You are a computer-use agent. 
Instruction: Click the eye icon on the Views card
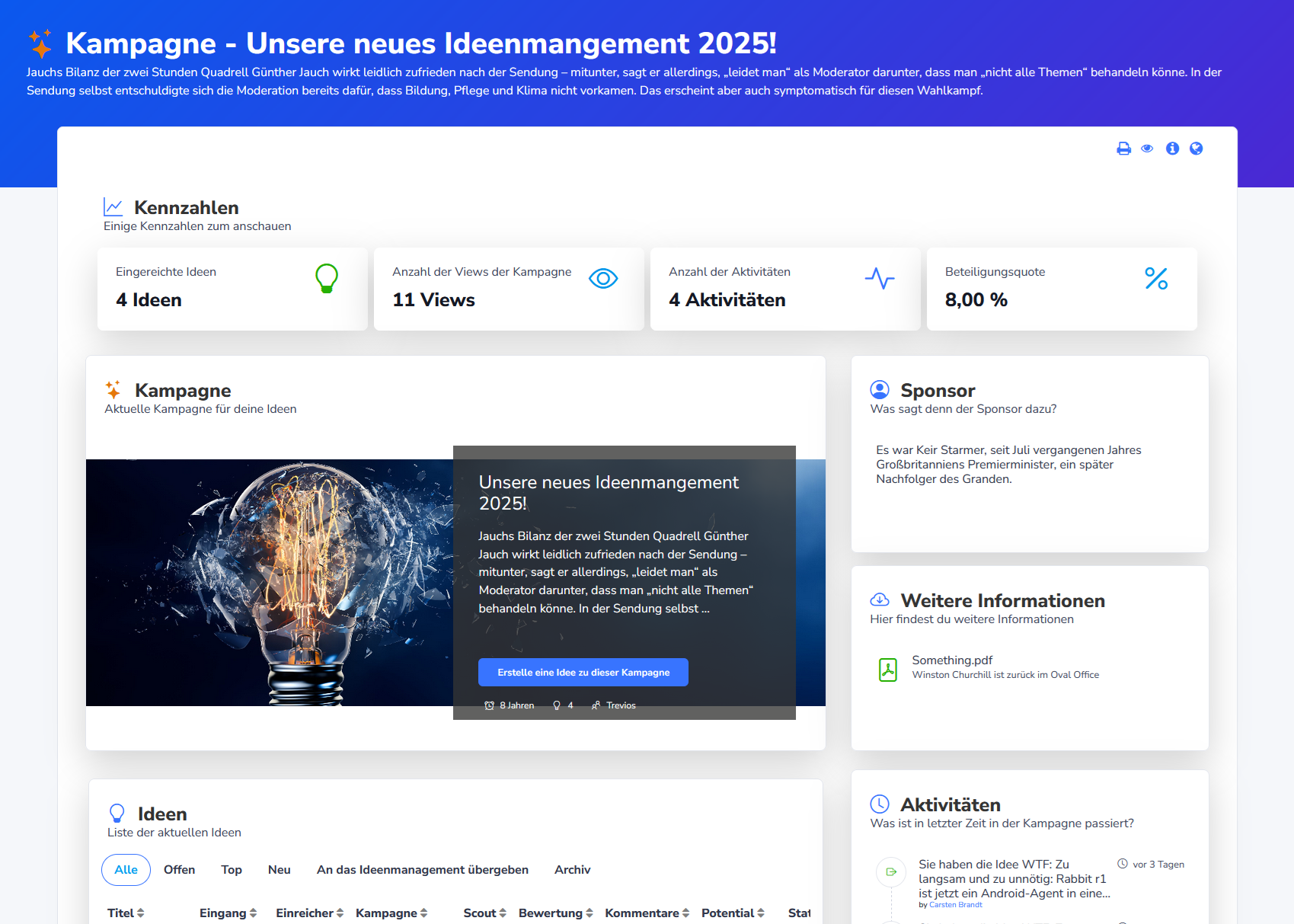pos(603,278)
